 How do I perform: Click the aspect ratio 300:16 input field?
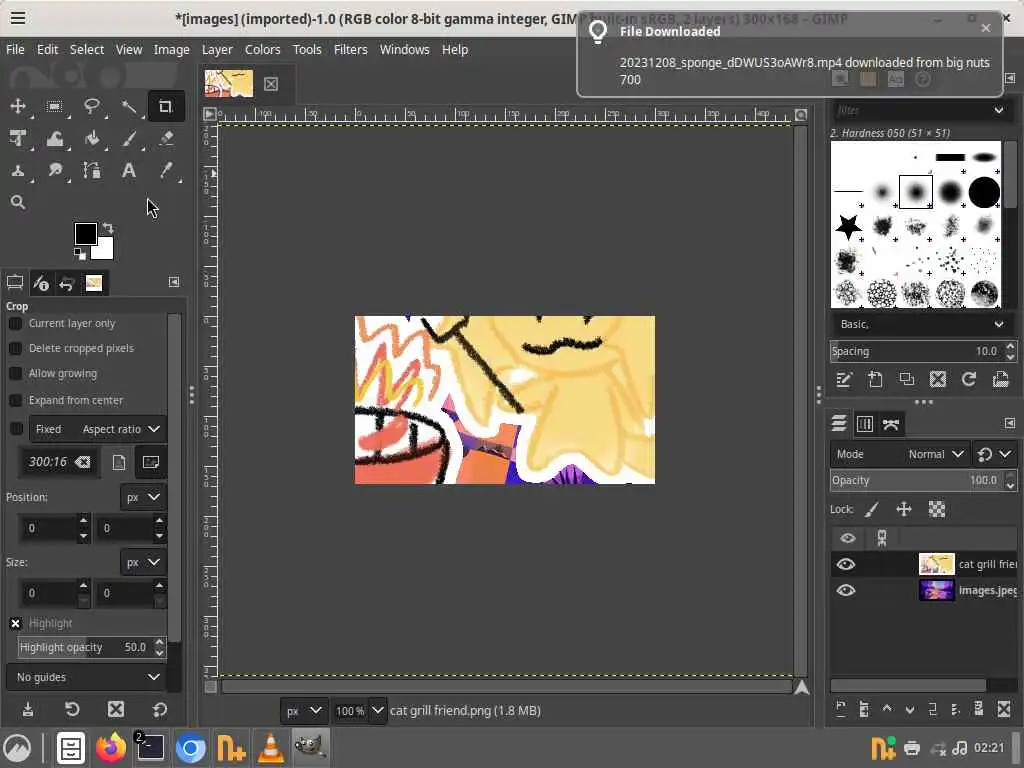(57, 462)
